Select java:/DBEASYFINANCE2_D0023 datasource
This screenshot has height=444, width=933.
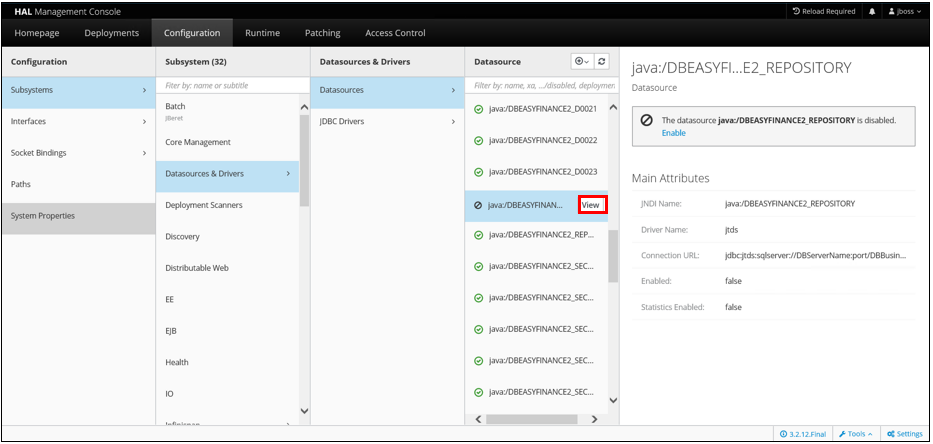pos(543,172)
